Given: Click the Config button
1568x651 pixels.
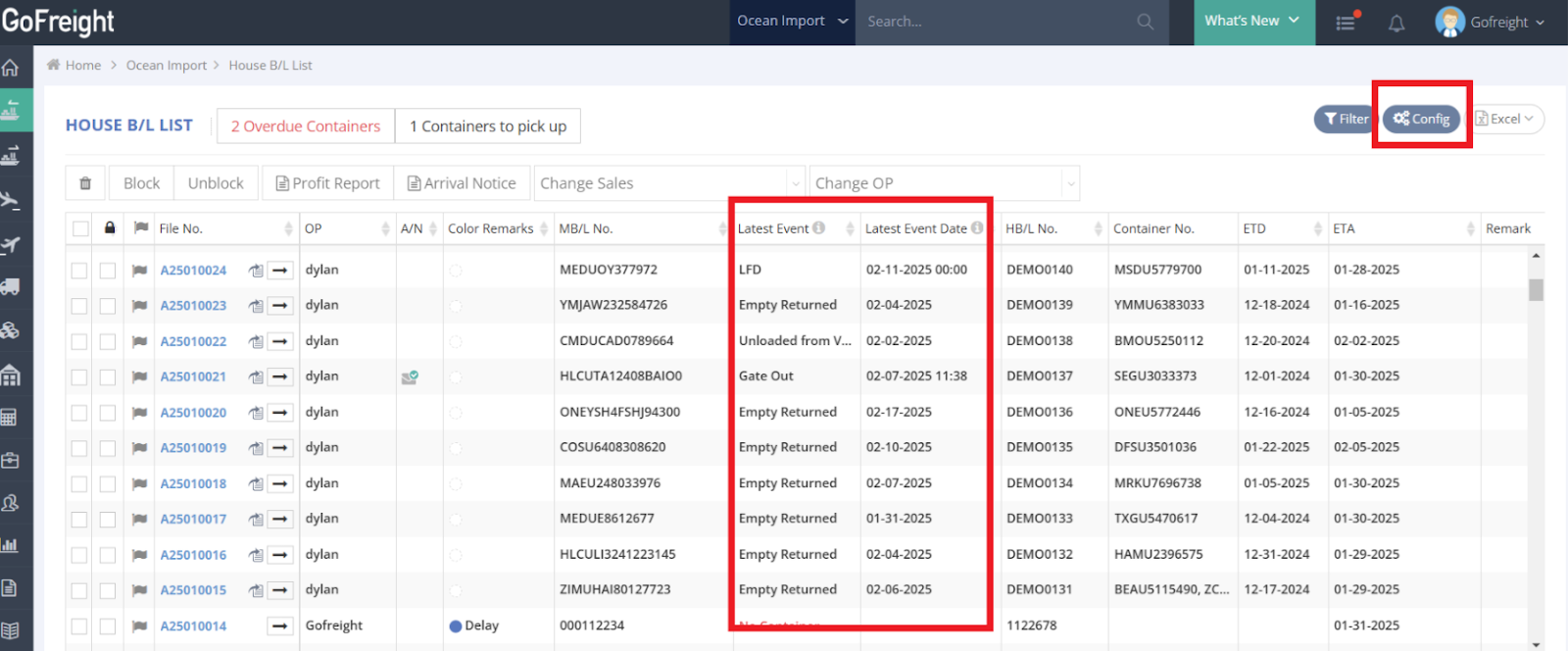Looking at the screenshot, I should click(1421, 119).
